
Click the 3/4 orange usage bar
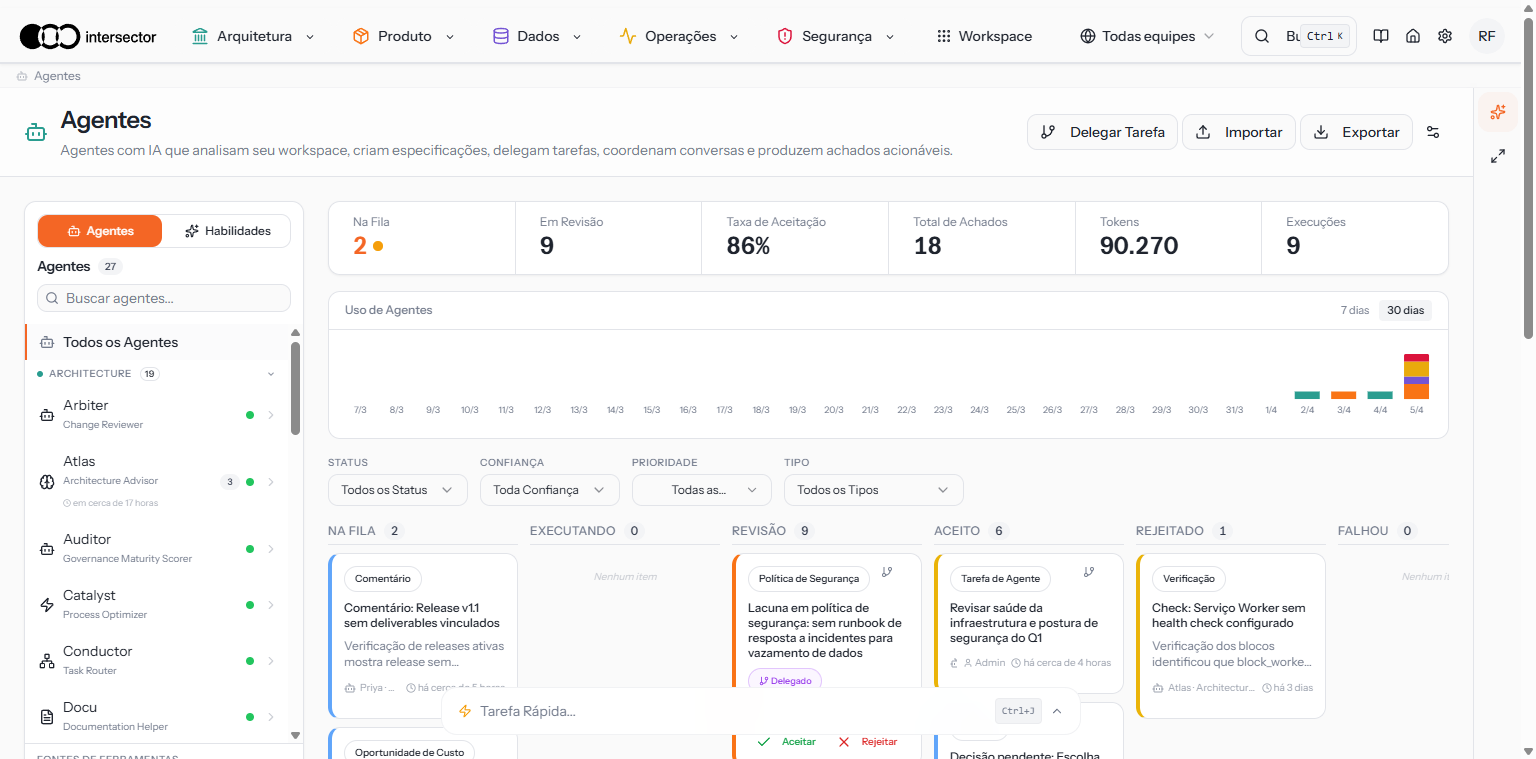click(x=1343, y=395)
